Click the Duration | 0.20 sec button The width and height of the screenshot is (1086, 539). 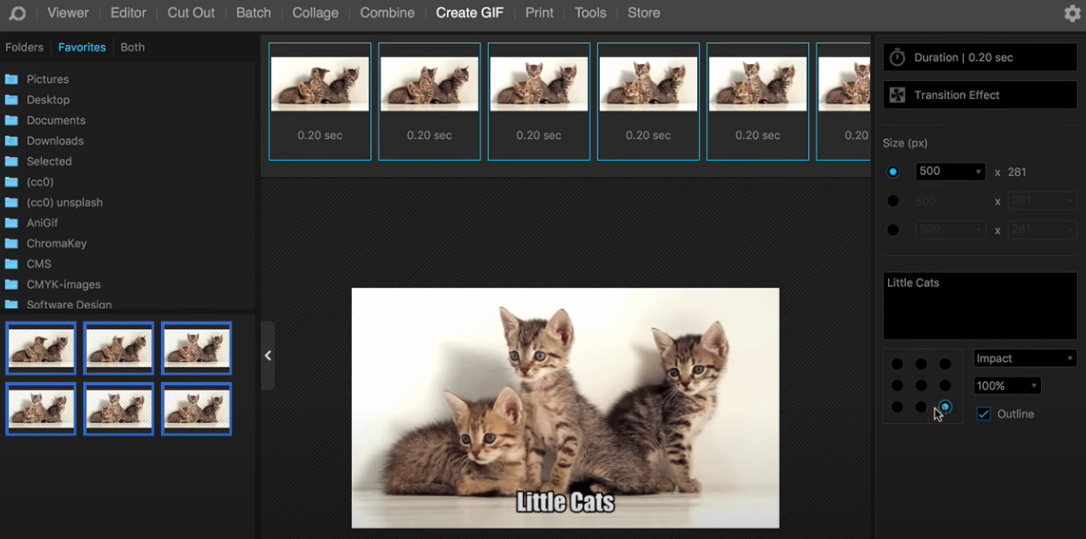[980, 58]
